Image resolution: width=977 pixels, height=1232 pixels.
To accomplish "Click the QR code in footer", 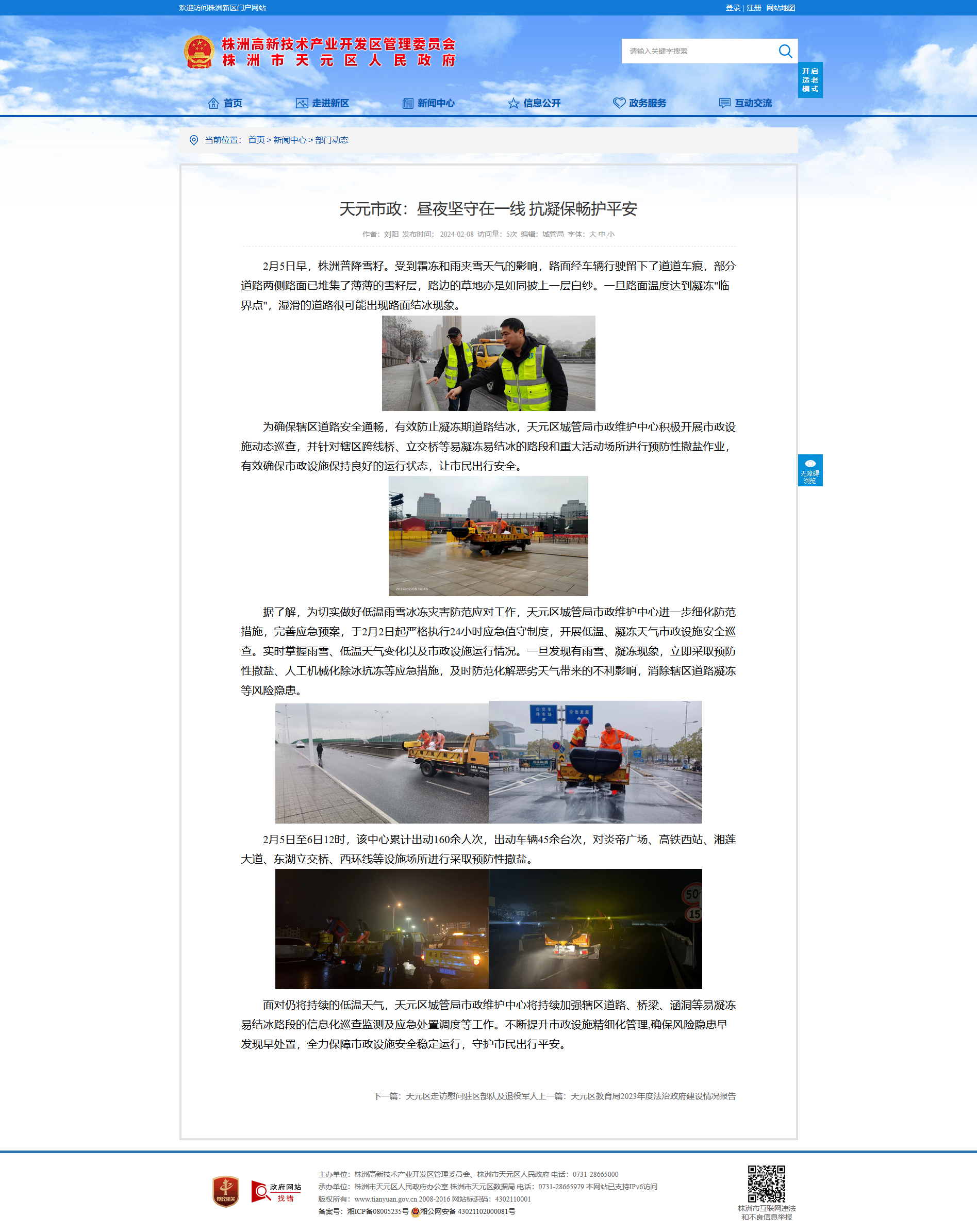I will point(766,1184).
